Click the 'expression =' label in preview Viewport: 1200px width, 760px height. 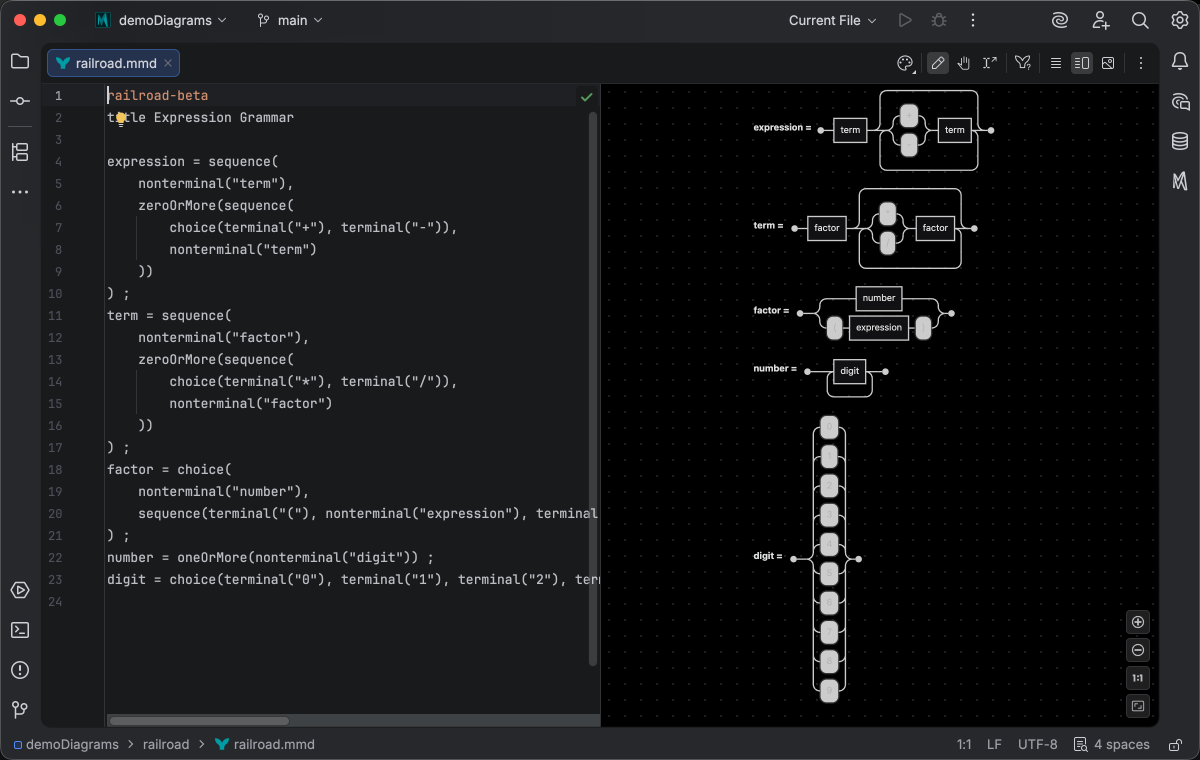click(x=782, y=128)
